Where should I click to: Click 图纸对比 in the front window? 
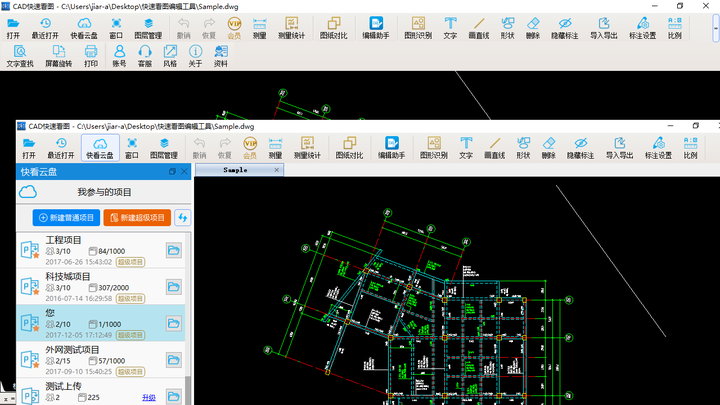[349, 148]
